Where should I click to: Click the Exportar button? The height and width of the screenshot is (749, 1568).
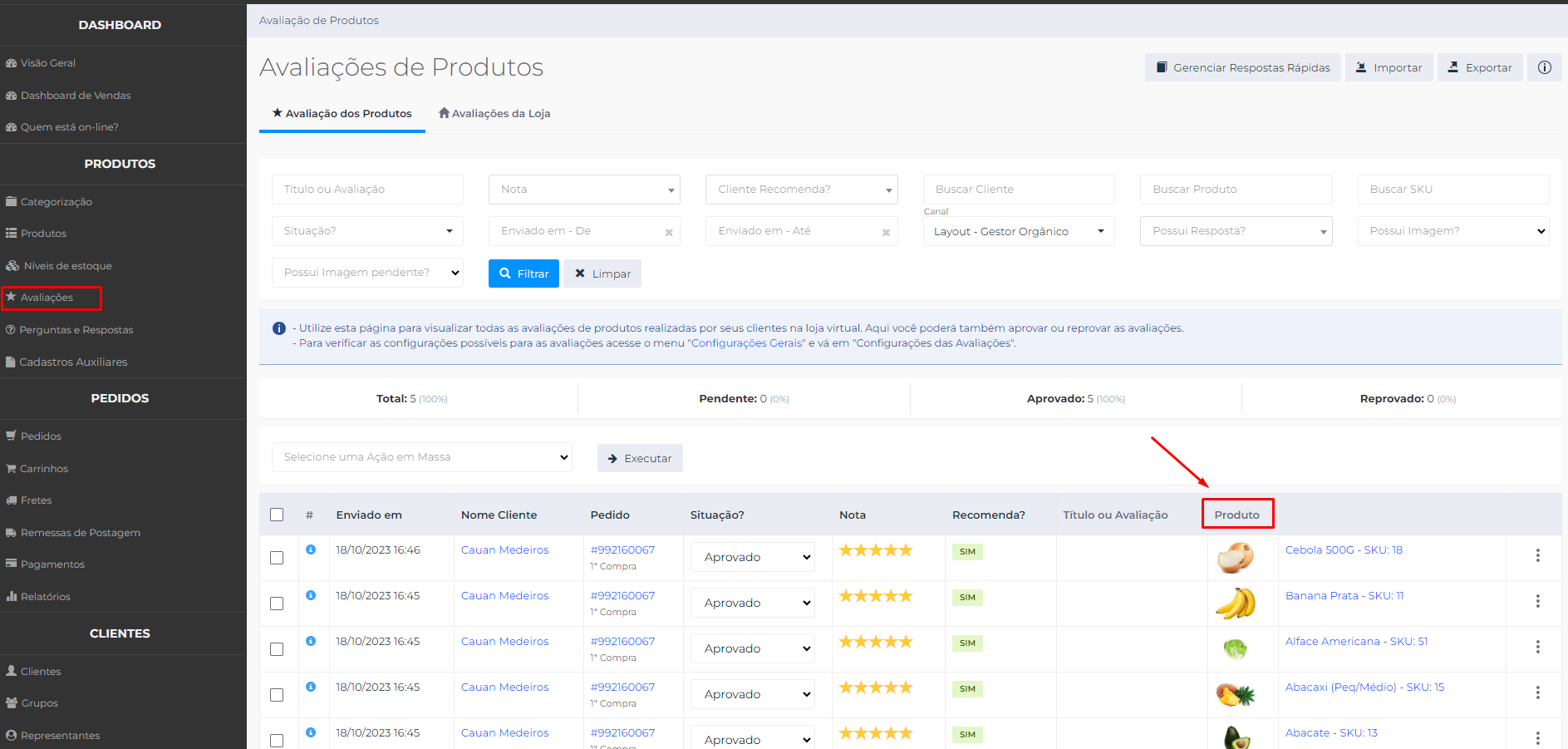click(x=1480, y=67)
